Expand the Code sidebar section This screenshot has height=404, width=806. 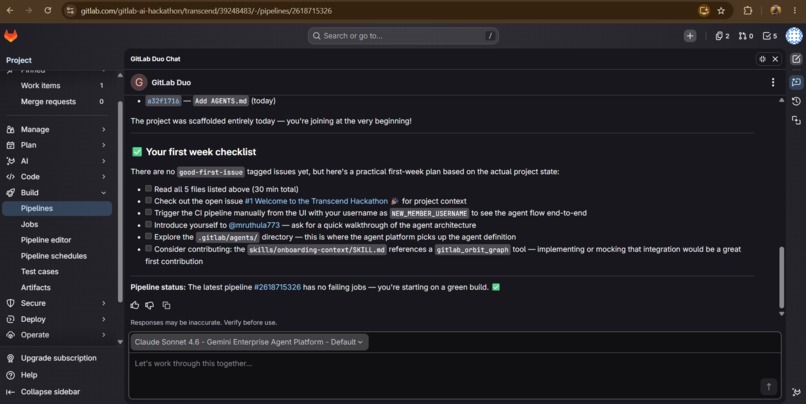57,177
